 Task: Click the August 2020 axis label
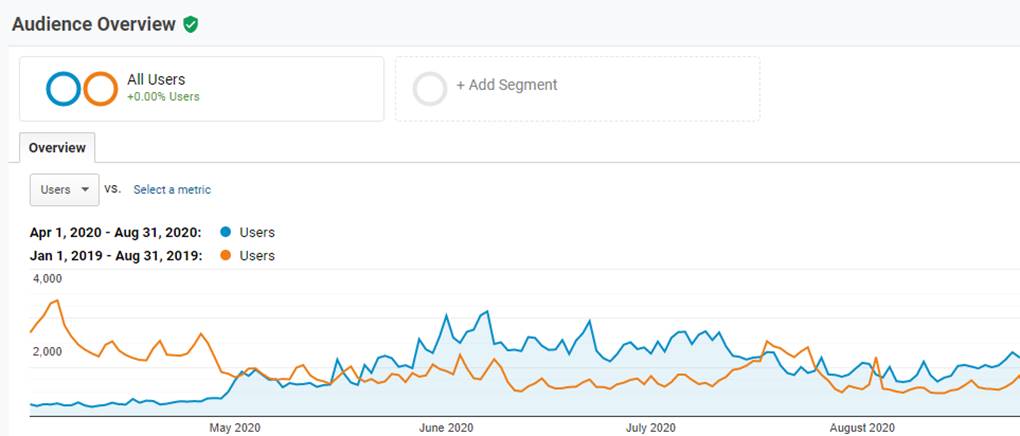point(862,428)
